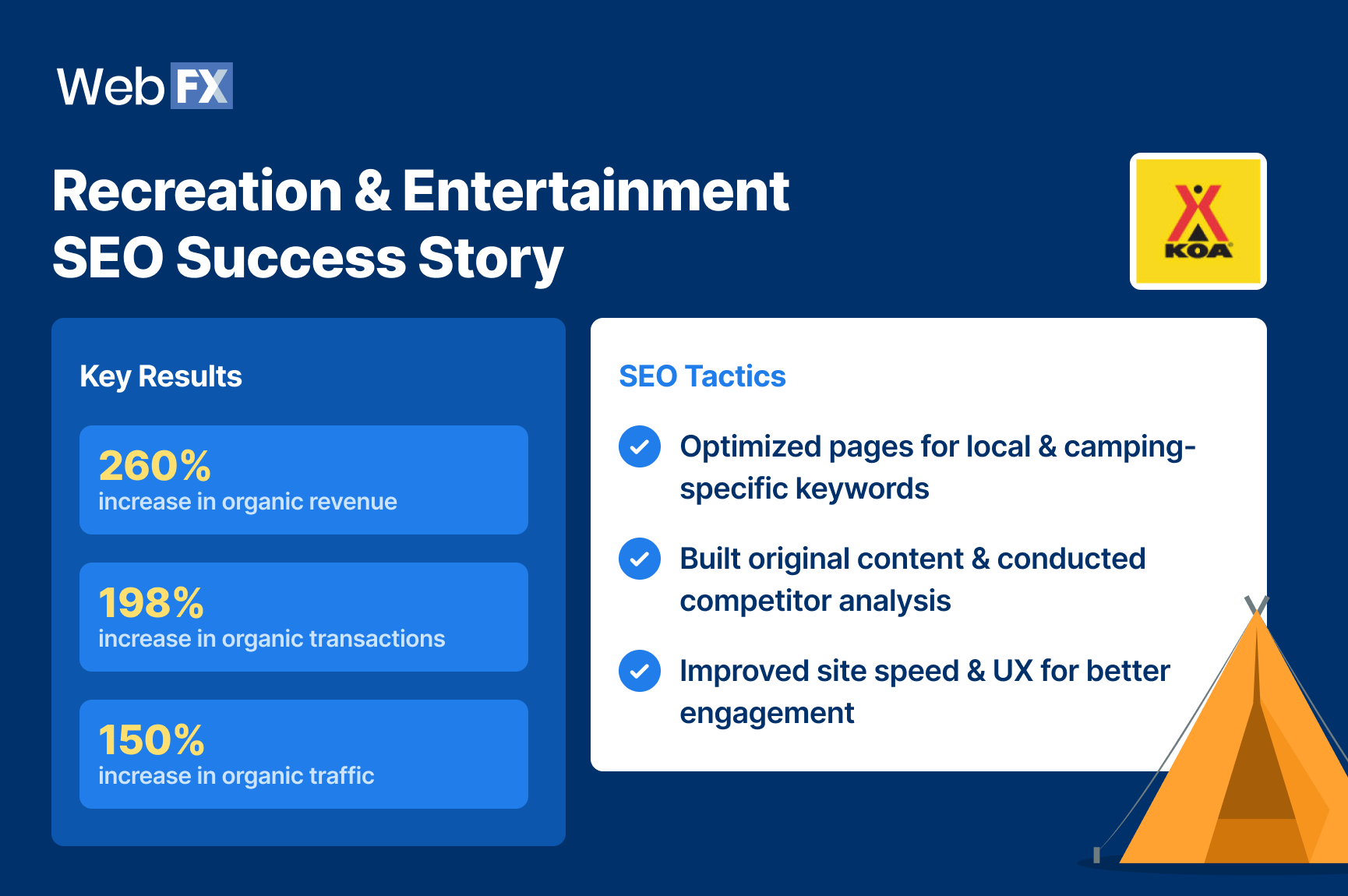This screenshot has height=896, width=1348.
Task: Click the checkmark beside Optimized pages tactic
Action: coord(640,446)
